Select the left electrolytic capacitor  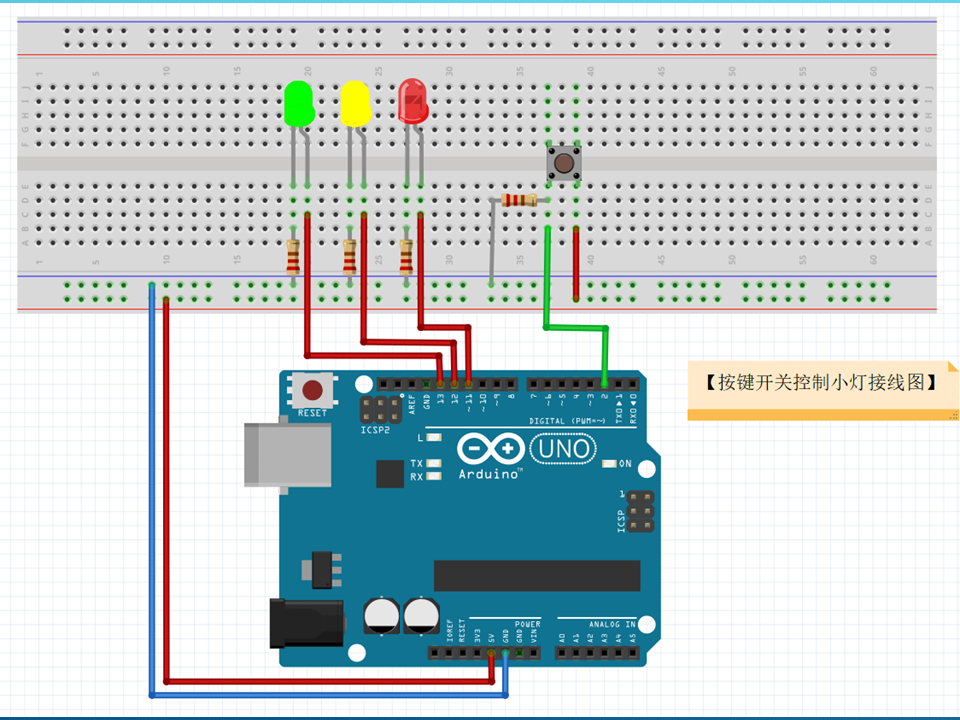pos(381,616)
